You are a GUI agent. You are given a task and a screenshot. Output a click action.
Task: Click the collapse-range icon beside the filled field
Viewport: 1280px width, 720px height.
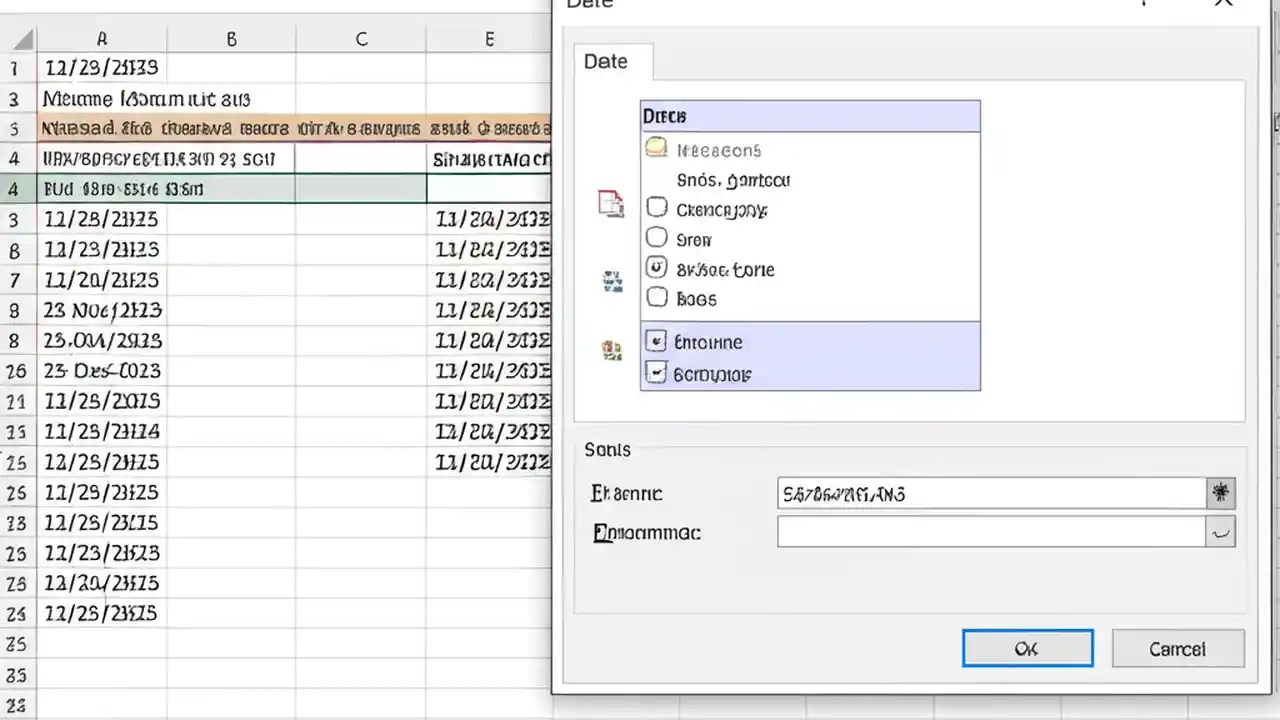[1220, 492]
